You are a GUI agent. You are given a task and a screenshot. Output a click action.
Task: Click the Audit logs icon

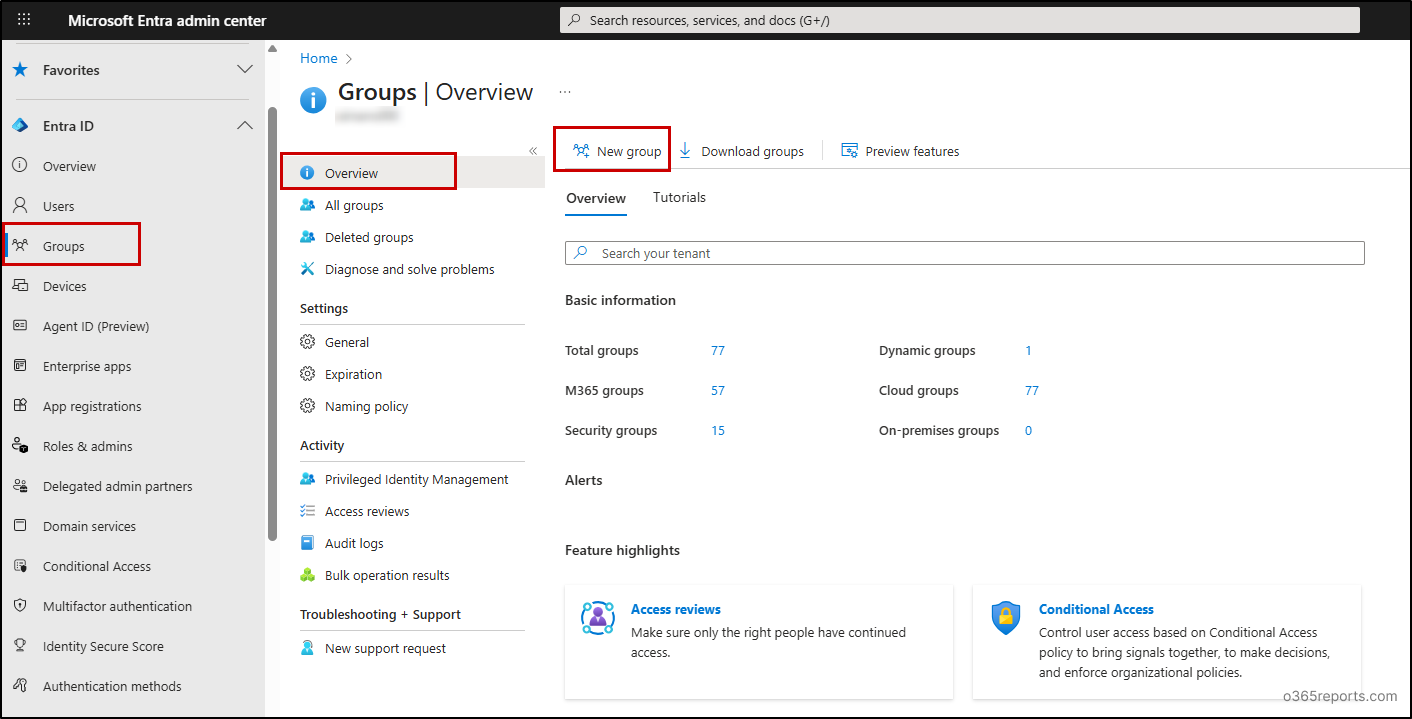(308, 543)
